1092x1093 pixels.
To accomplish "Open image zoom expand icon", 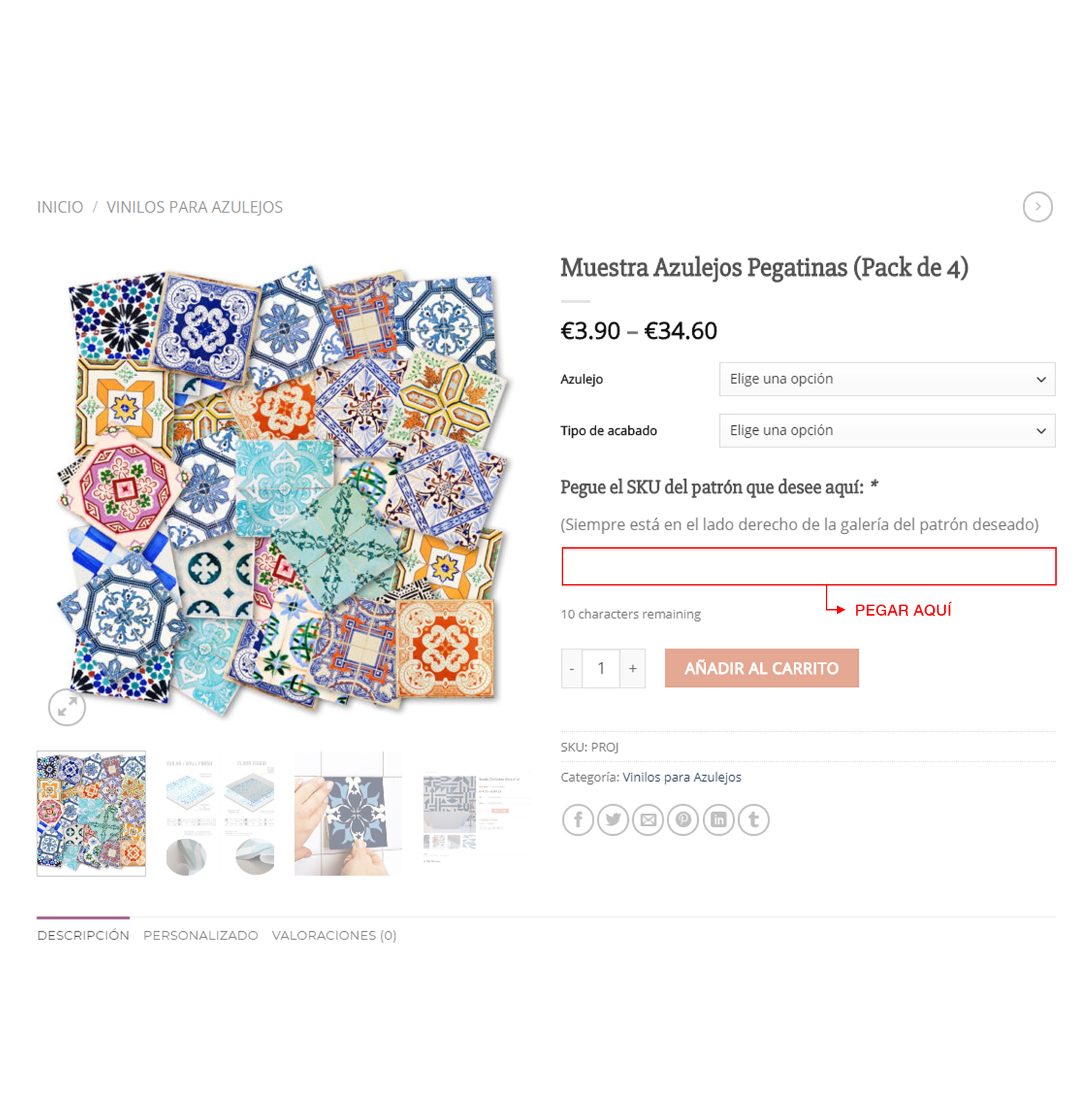I will tap(67, 707).
